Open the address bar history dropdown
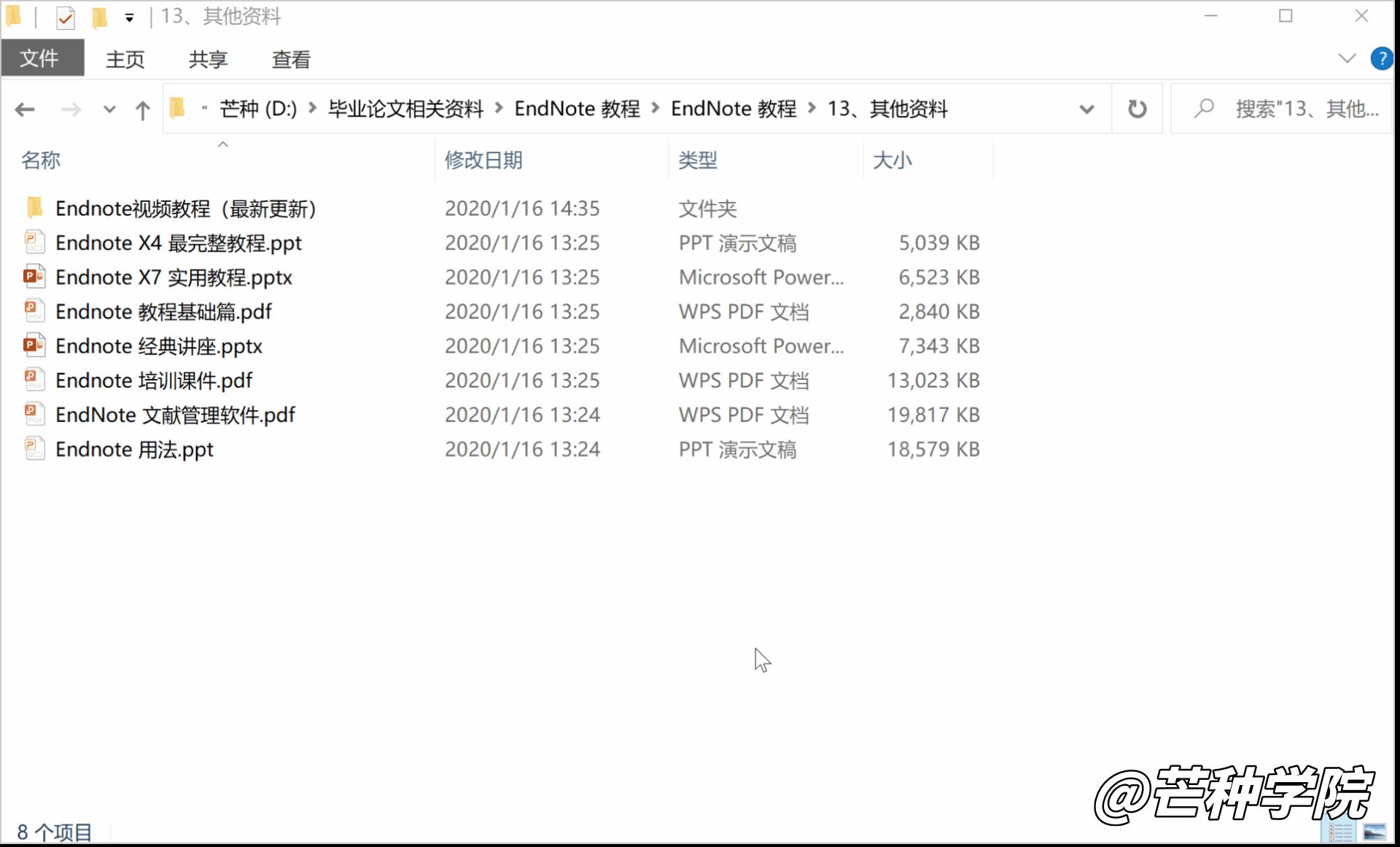The height and width of the screenshot is (847, 1400). (x=1086, y=109)
